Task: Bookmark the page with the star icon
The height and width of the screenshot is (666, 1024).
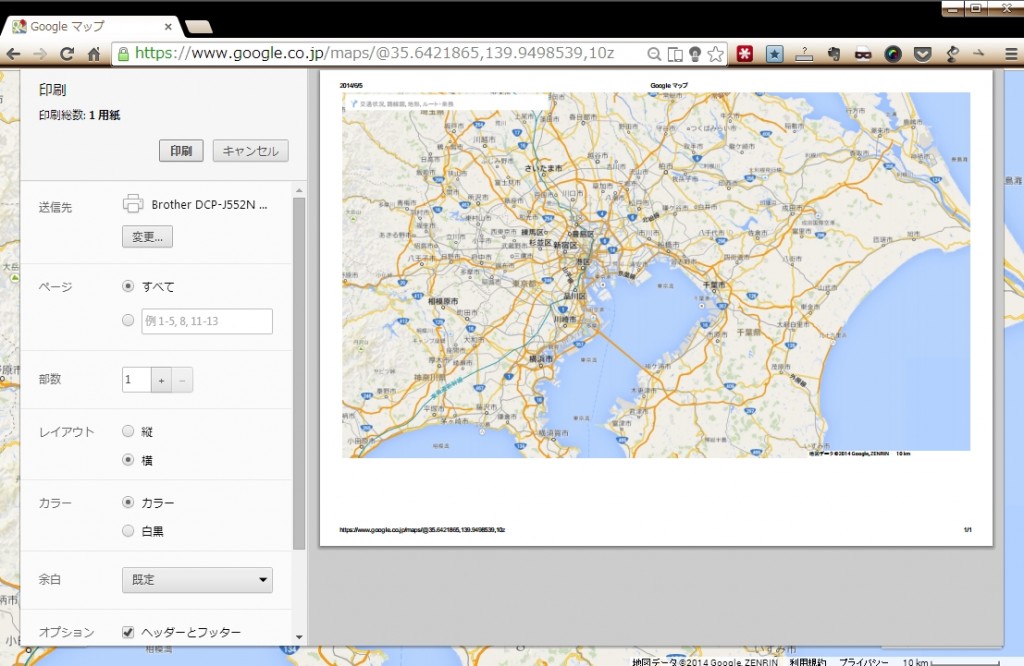Action: pyautogui.click(x=716, y=54)
